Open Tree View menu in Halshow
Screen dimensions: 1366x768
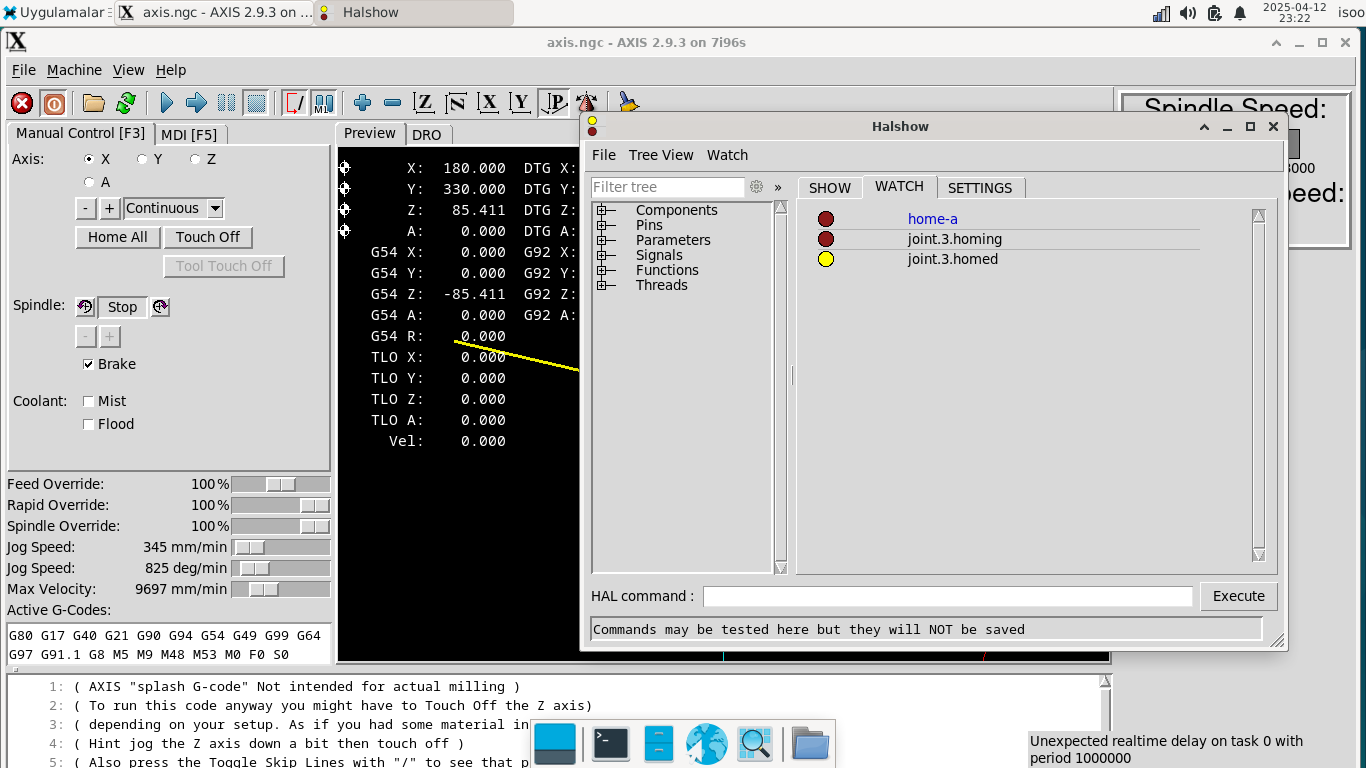pyautogui.click(x=661, y=155)
